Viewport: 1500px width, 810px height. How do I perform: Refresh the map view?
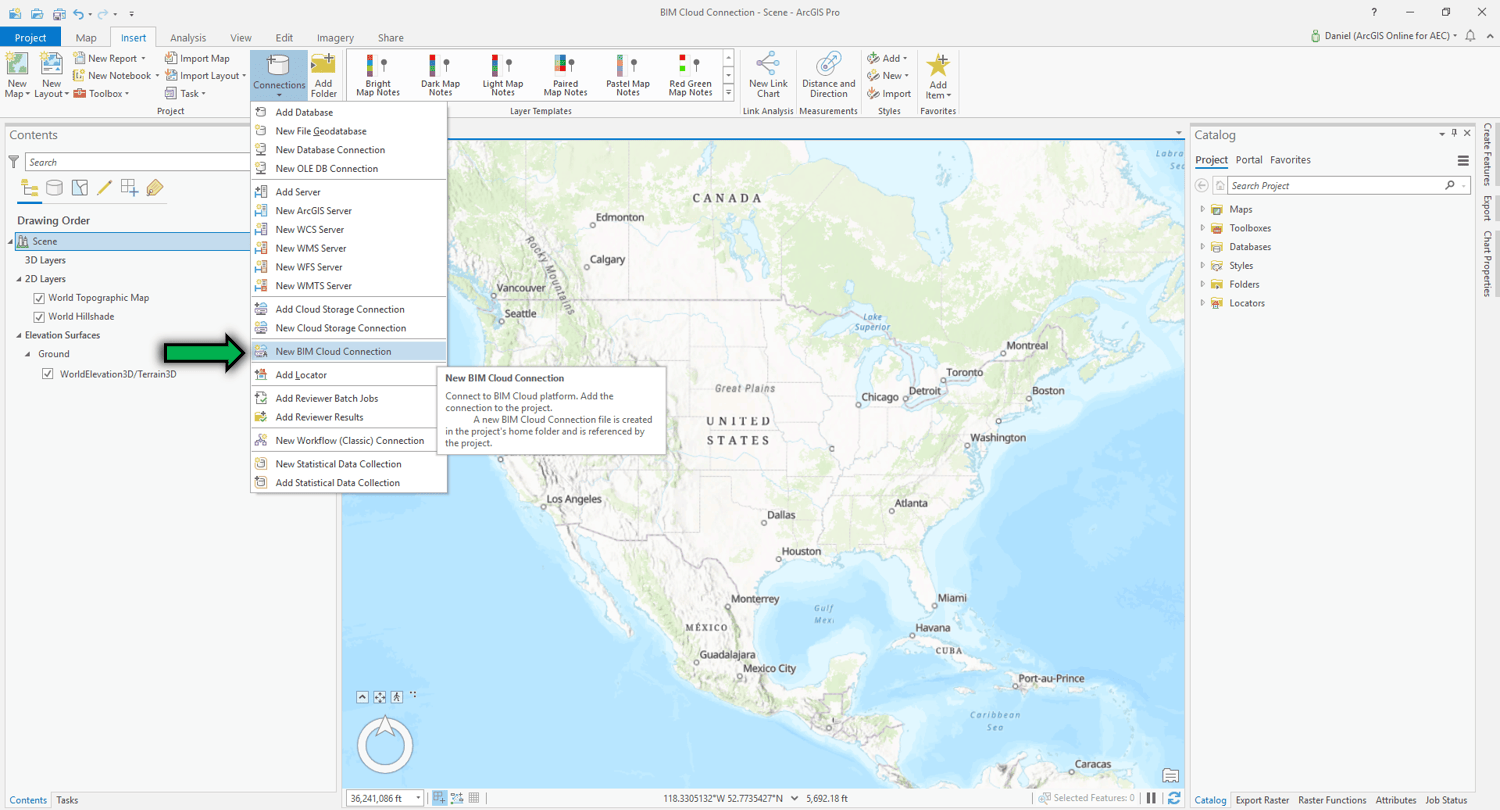coord(1174,798)
